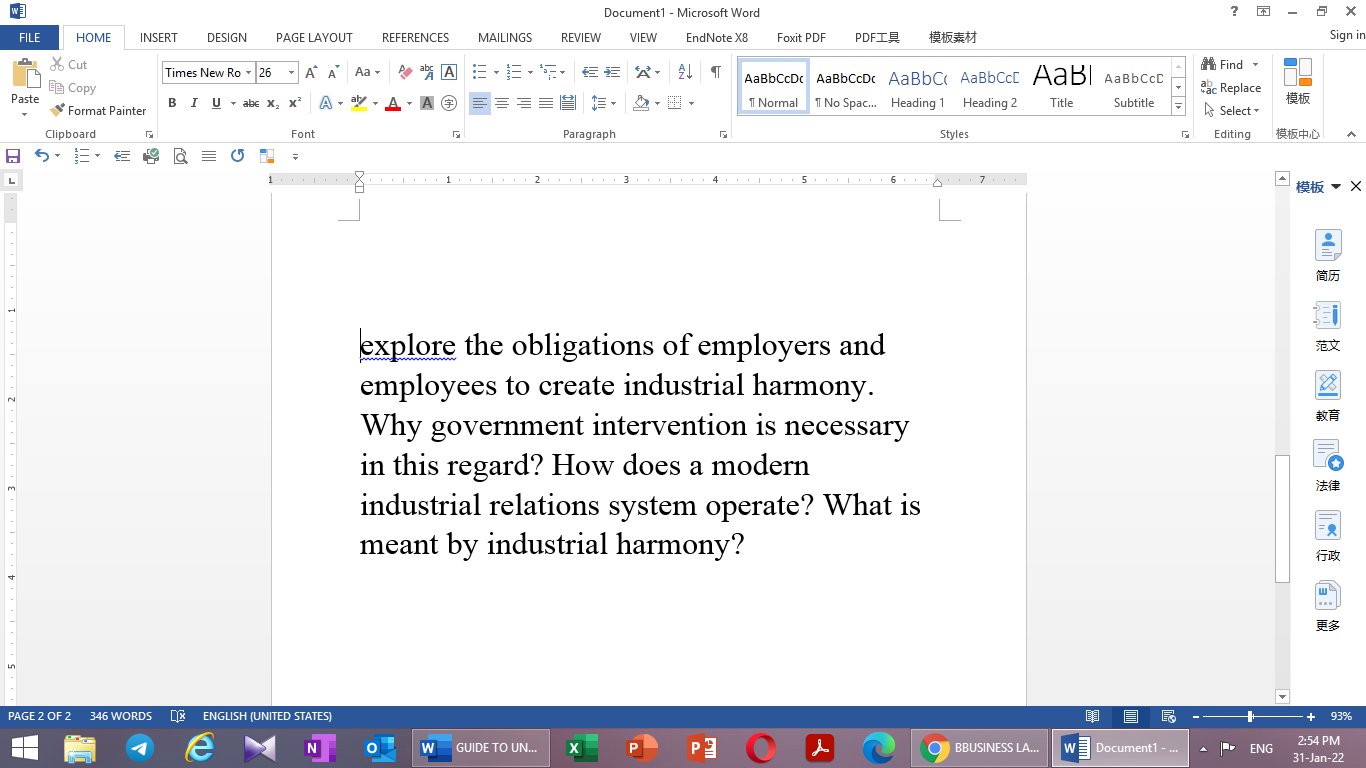Toggle Show/Hide paragraph marks

(713, 72)
